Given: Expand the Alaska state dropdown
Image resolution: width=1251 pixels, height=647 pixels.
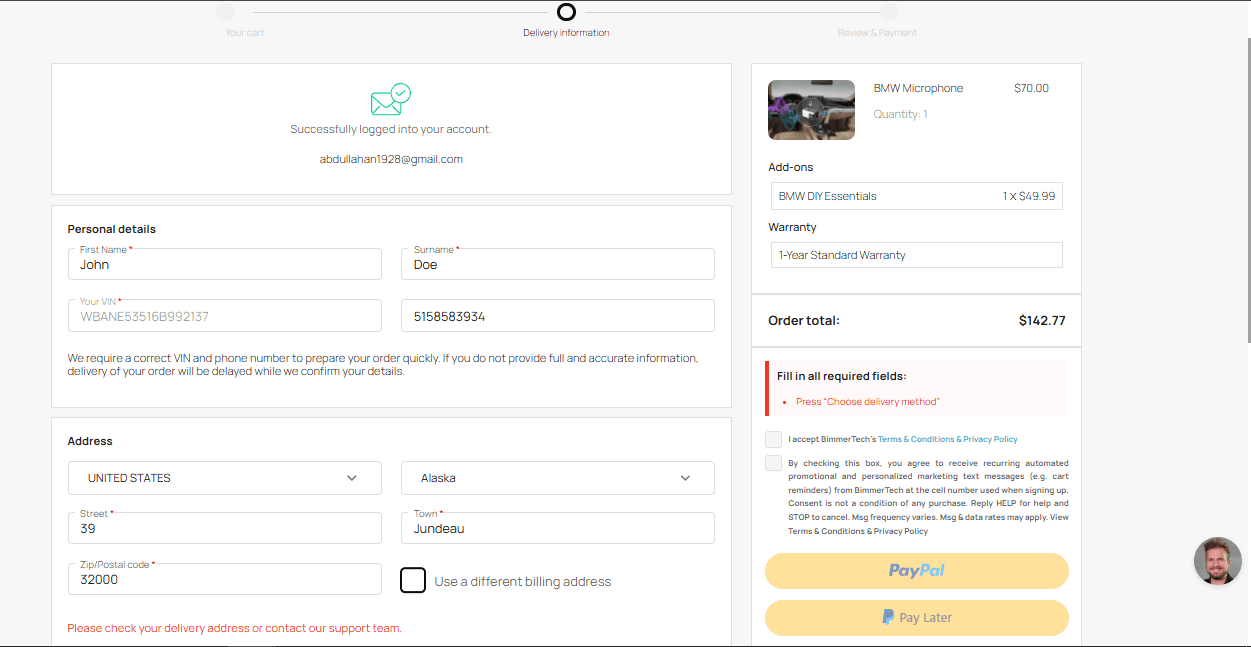Looking at the screenshot, I should (x=557, y=478).
